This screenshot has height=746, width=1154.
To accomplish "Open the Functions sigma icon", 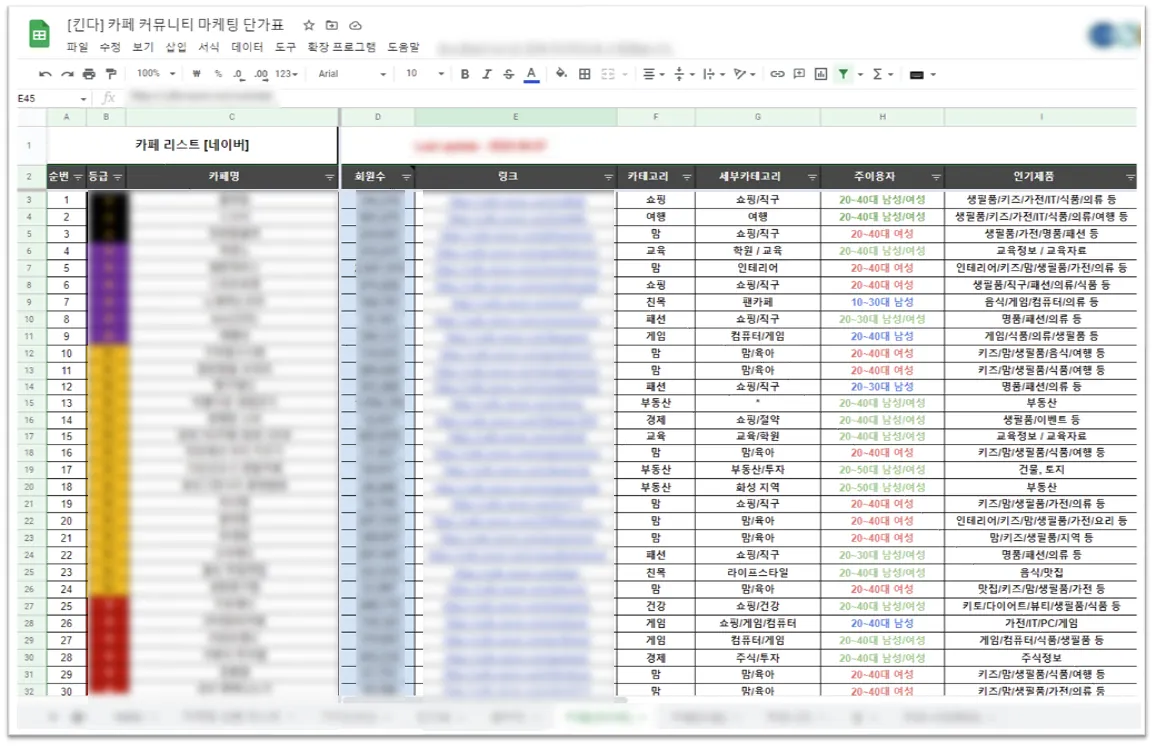I will click(877, 74).
